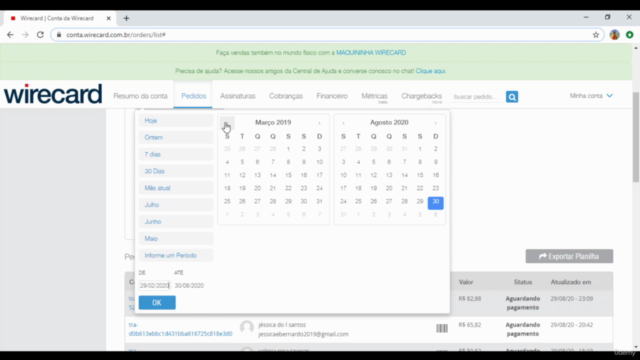Open the MAQUININHA WIRECARD link

(371, 53)
